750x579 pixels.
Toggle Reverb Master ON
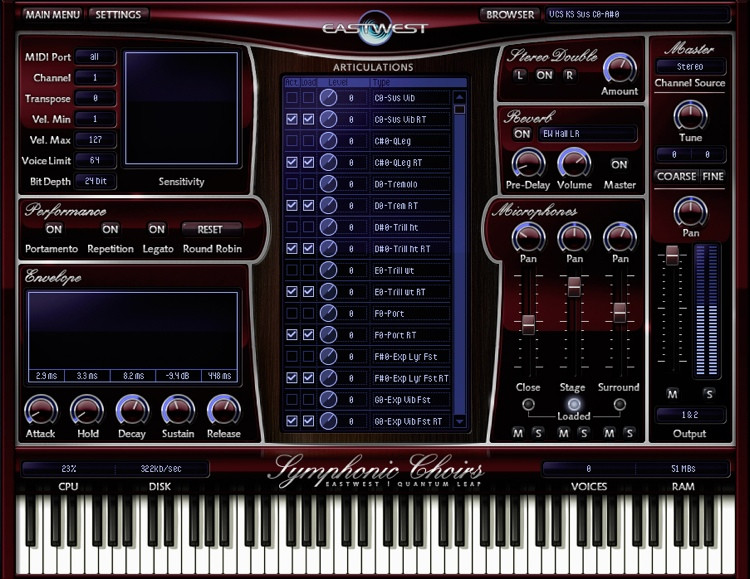pos(619,165)
